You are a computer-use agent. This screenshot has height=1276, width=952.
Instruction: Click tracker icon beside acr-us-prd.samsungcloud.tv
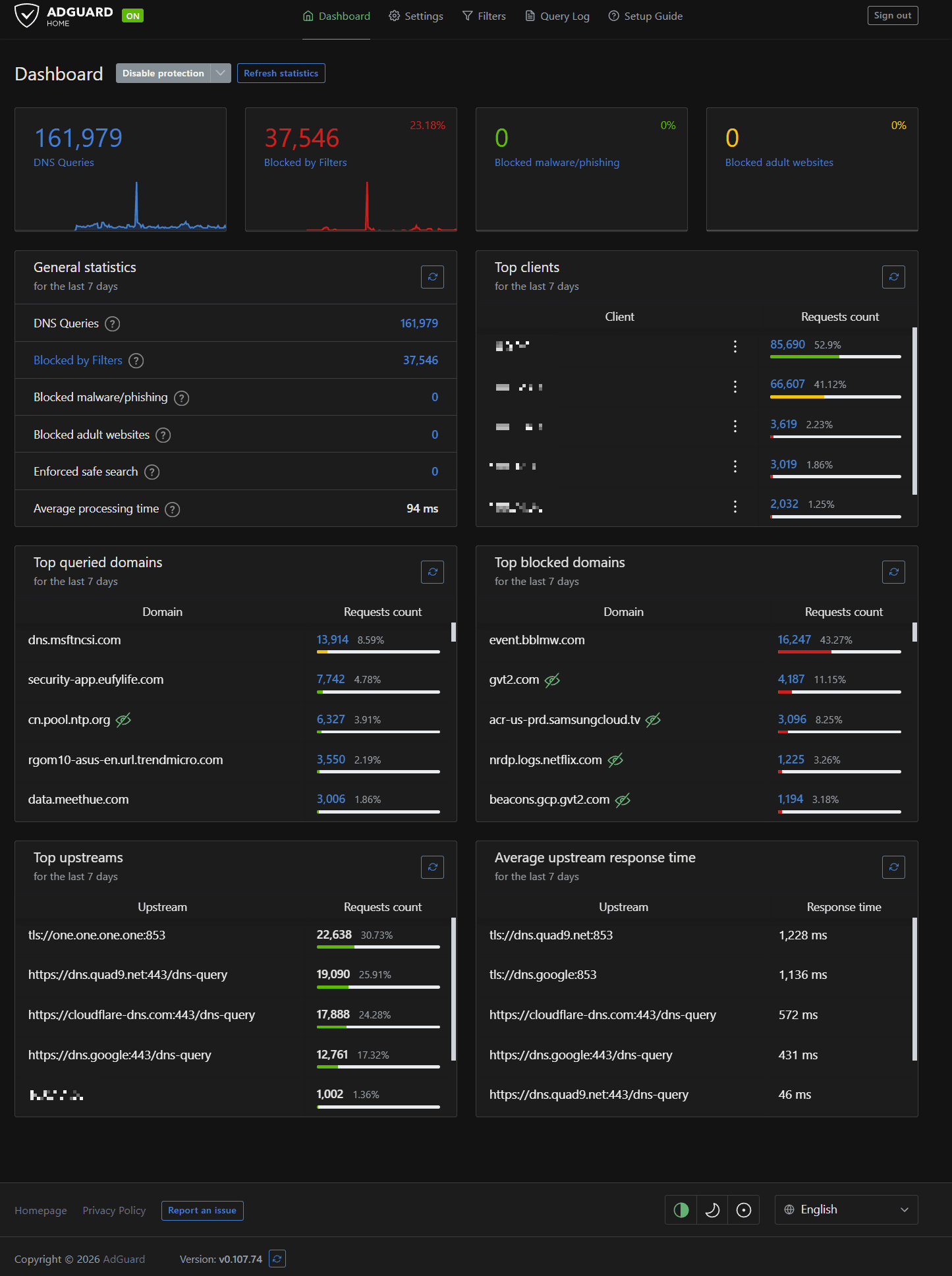653,720
